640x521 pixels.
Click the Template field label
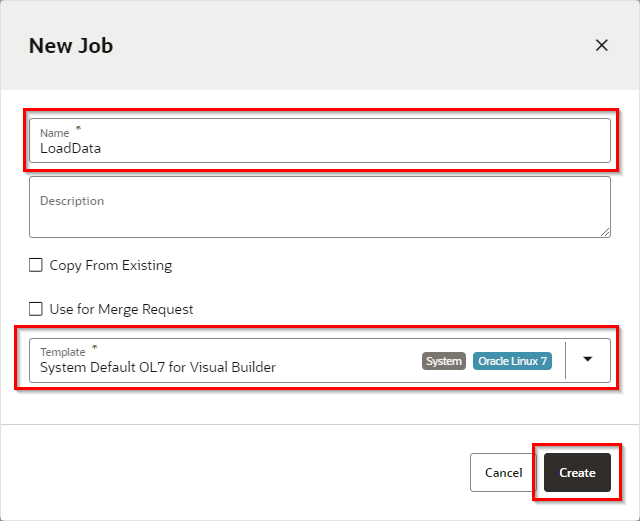62,352
